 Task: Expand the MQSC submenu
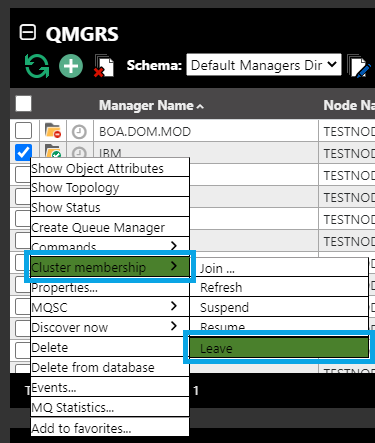point(110,307)
